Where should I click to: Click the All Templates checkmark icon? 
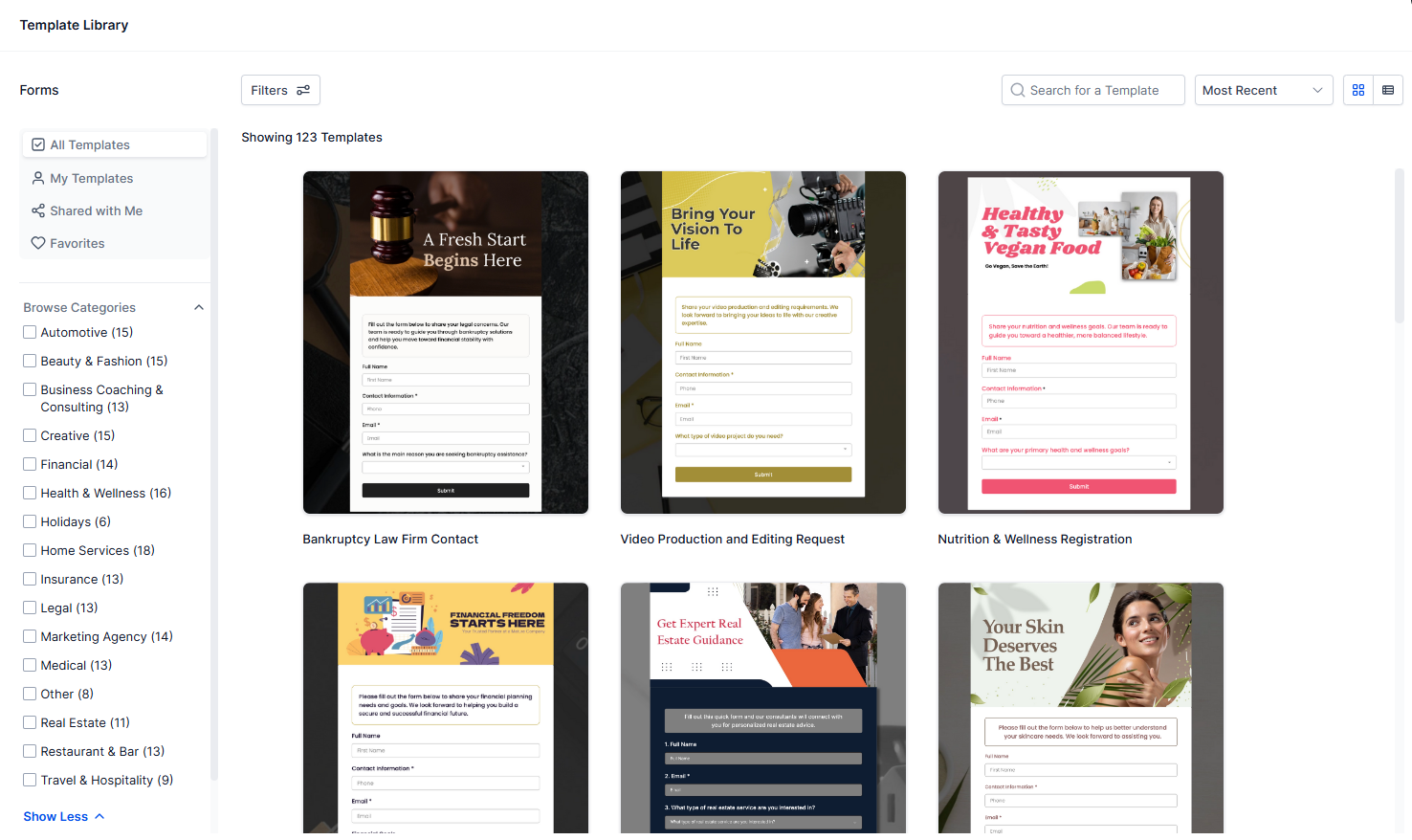(x=38, y=144)
